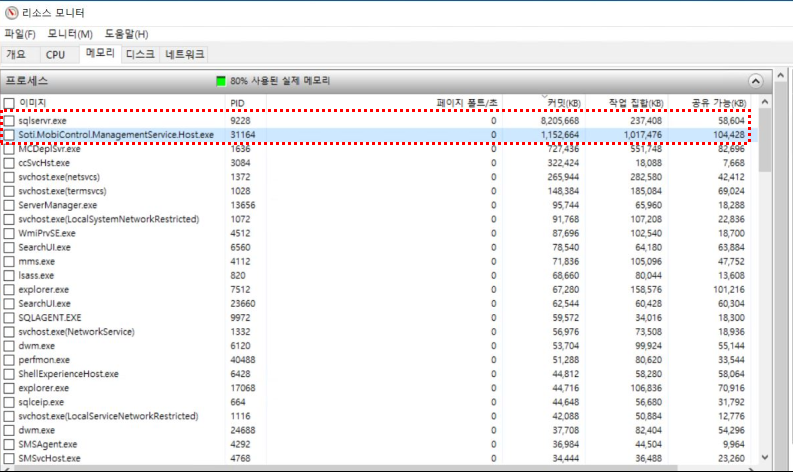
Task: Switch to the CPU tab
Action: (56, 54)
